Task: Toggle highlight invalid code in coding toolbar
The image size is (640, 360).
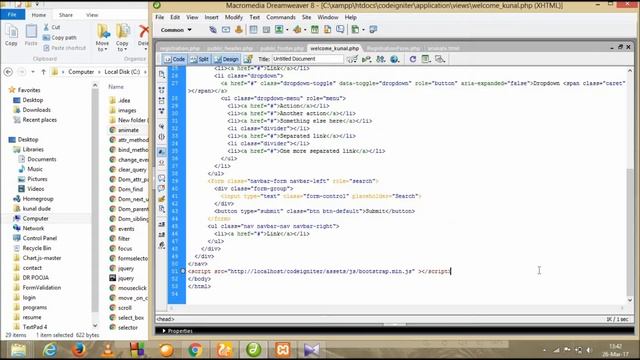Action: click(x=162, y=163)
